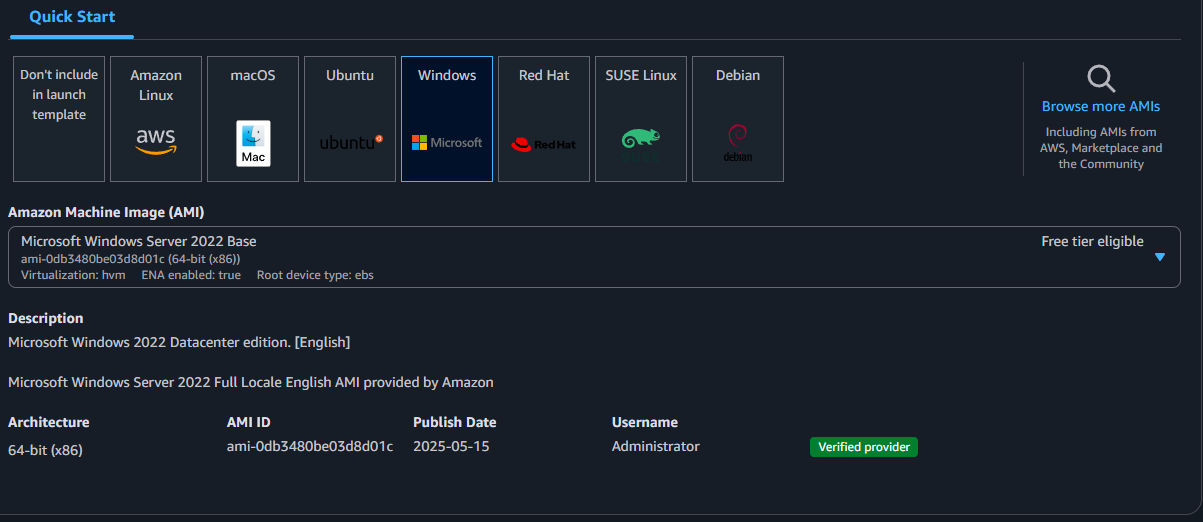Click the Free tier eligible label
The image size is (1203, 522).
[1092, 241]
